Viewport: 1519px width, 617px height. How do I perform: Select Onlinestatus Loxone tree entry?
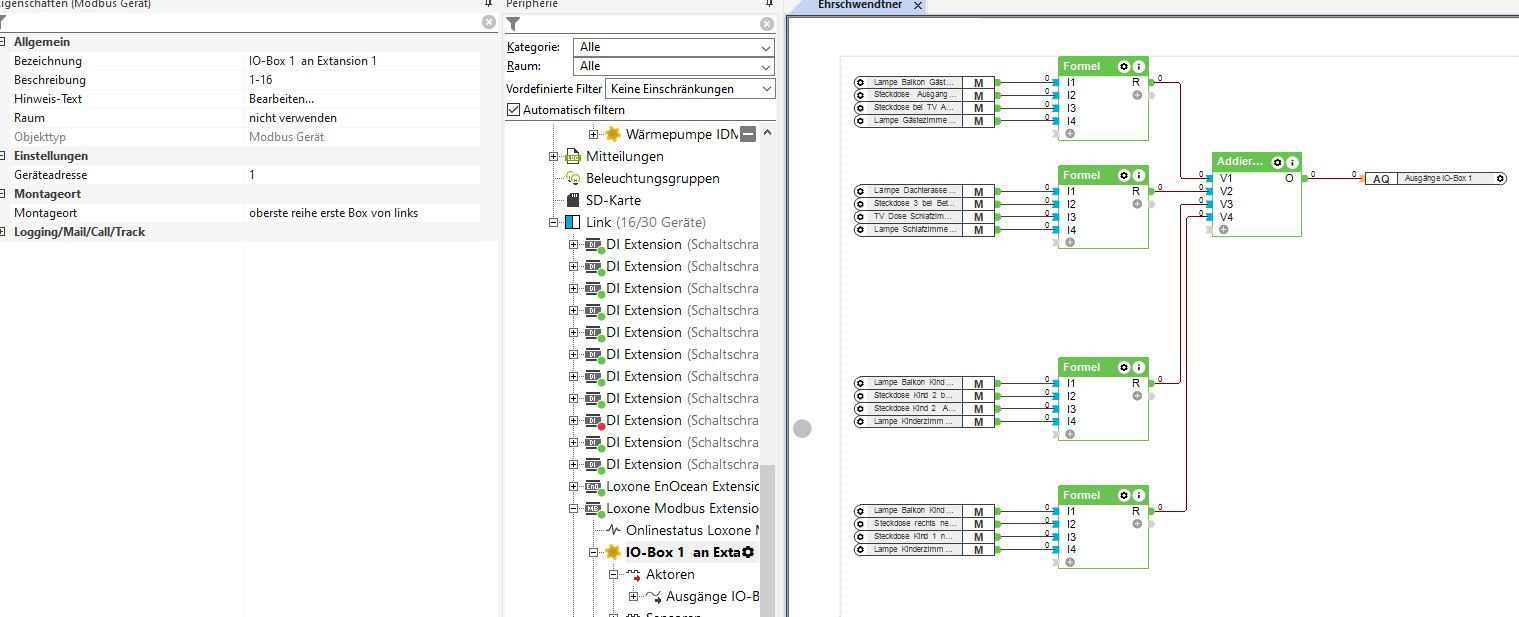[x=693, y=530]
